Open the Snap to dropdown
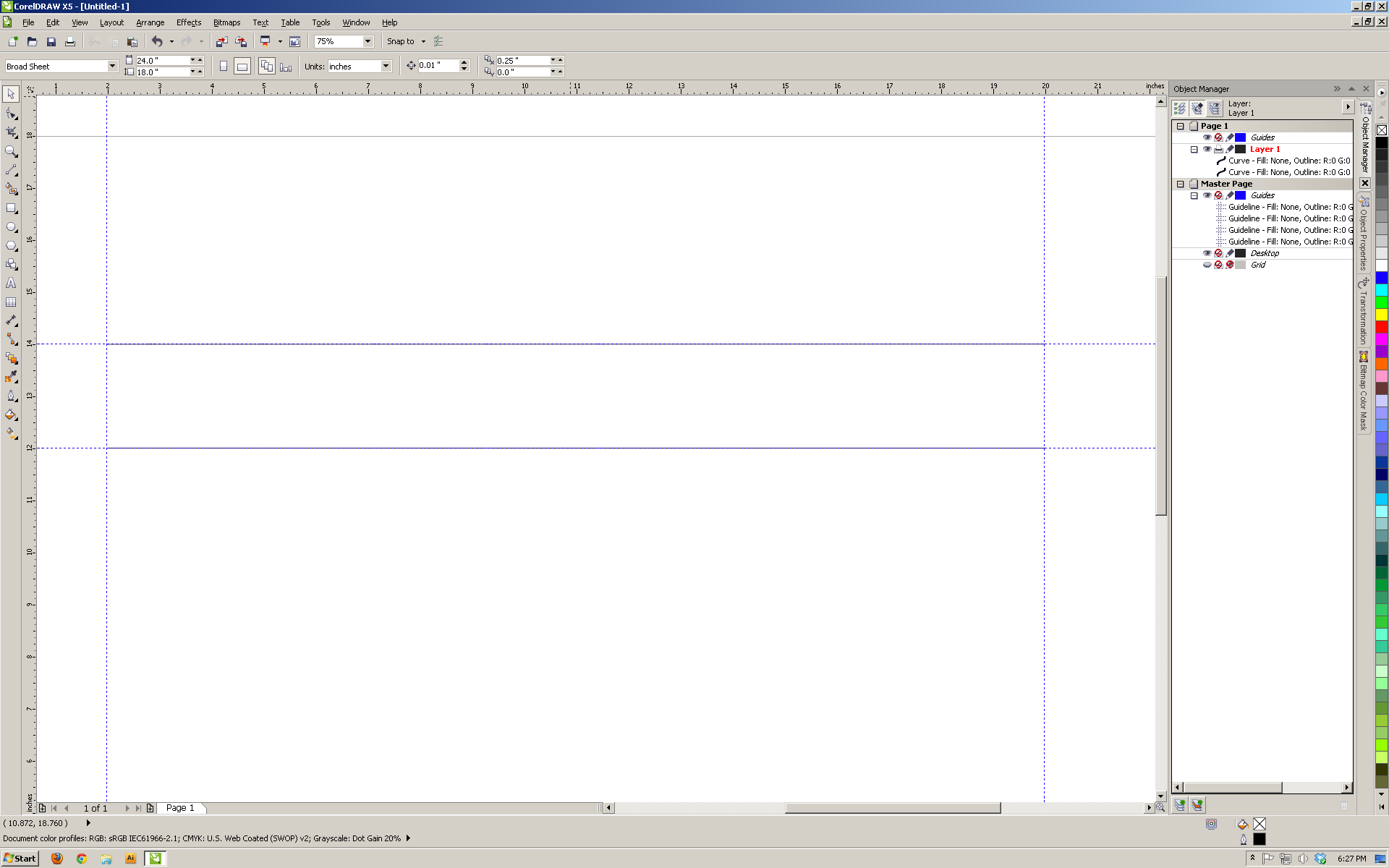 click(423, 41)
